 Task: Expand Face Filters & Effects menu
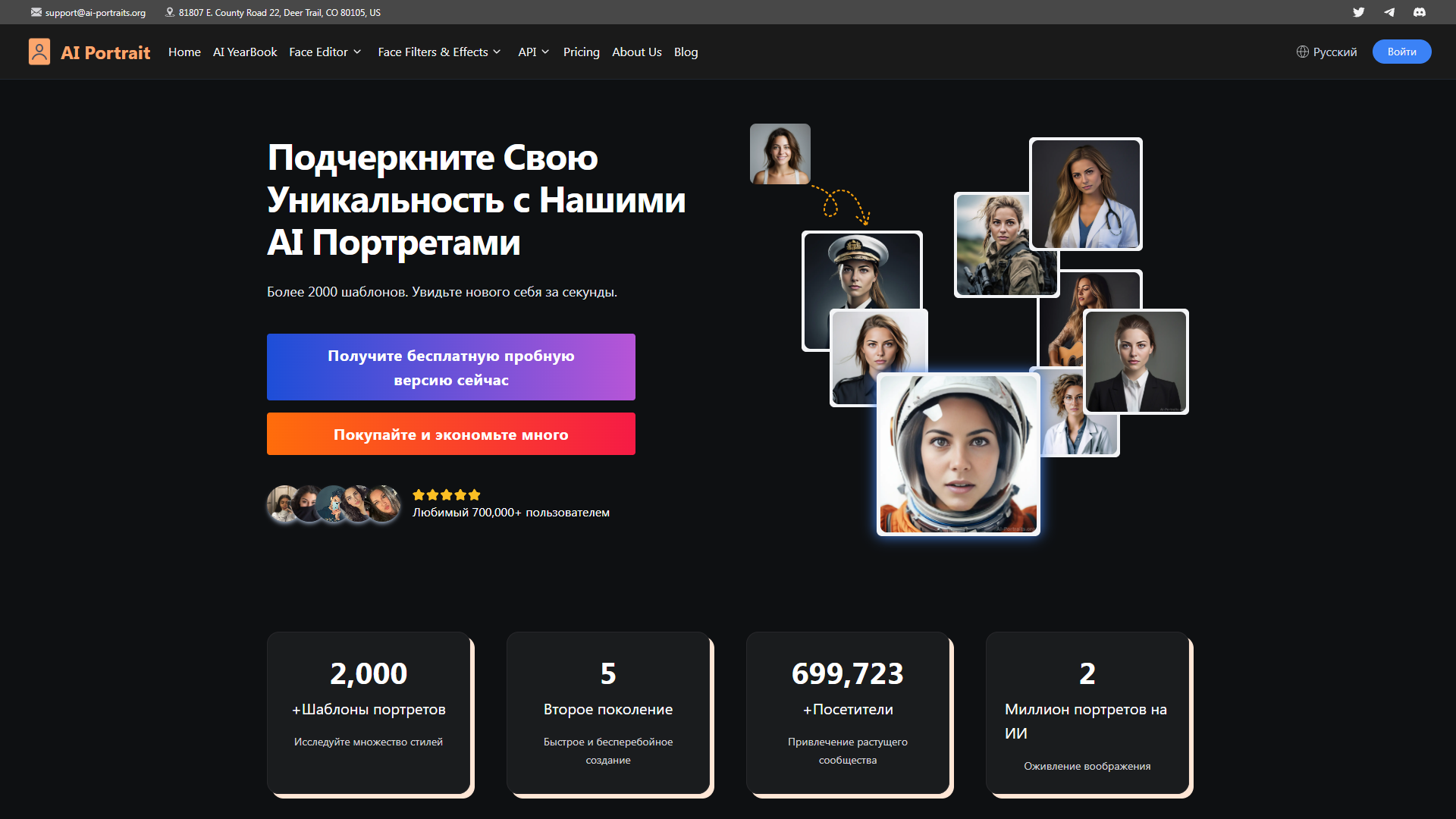440,52
